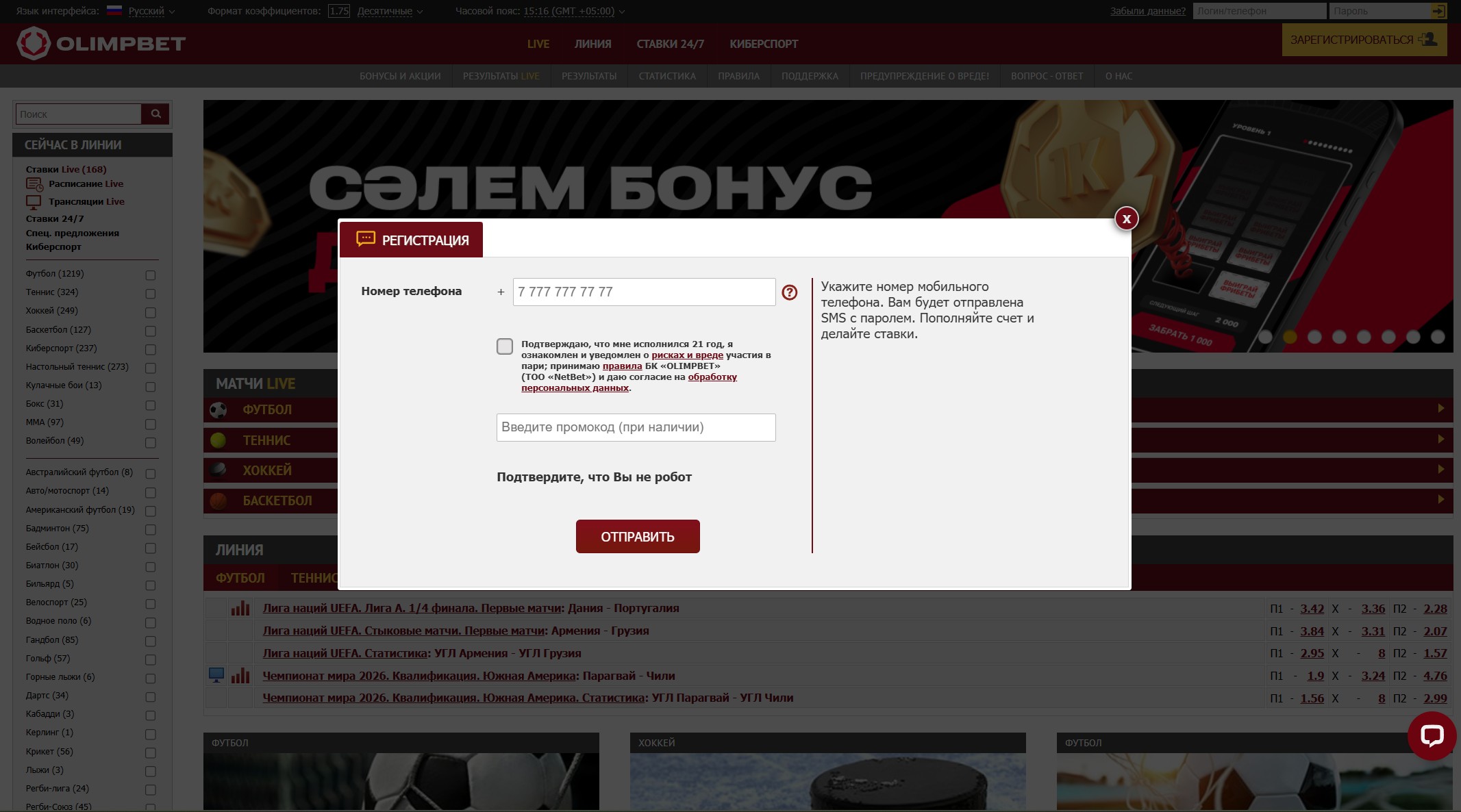Viewport: 1461px width, 812px height.
Task: Click the phone number help question icon
Action: (790, 292)
